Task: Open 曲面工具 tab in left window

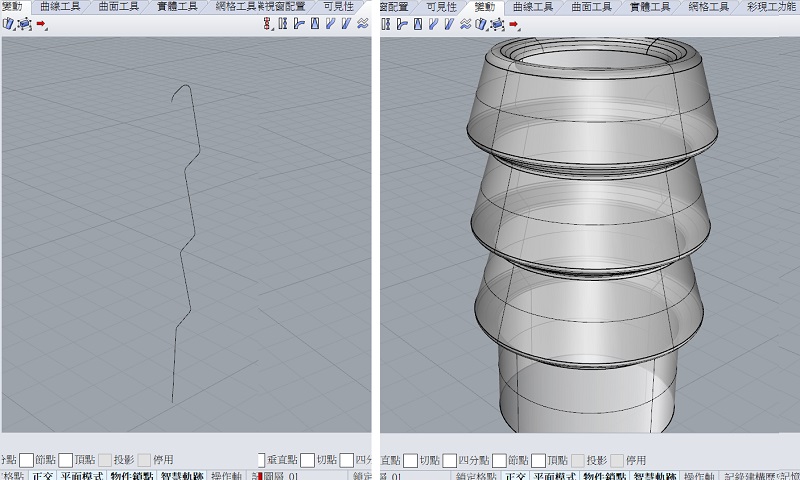Action: (x=118, y=7)
